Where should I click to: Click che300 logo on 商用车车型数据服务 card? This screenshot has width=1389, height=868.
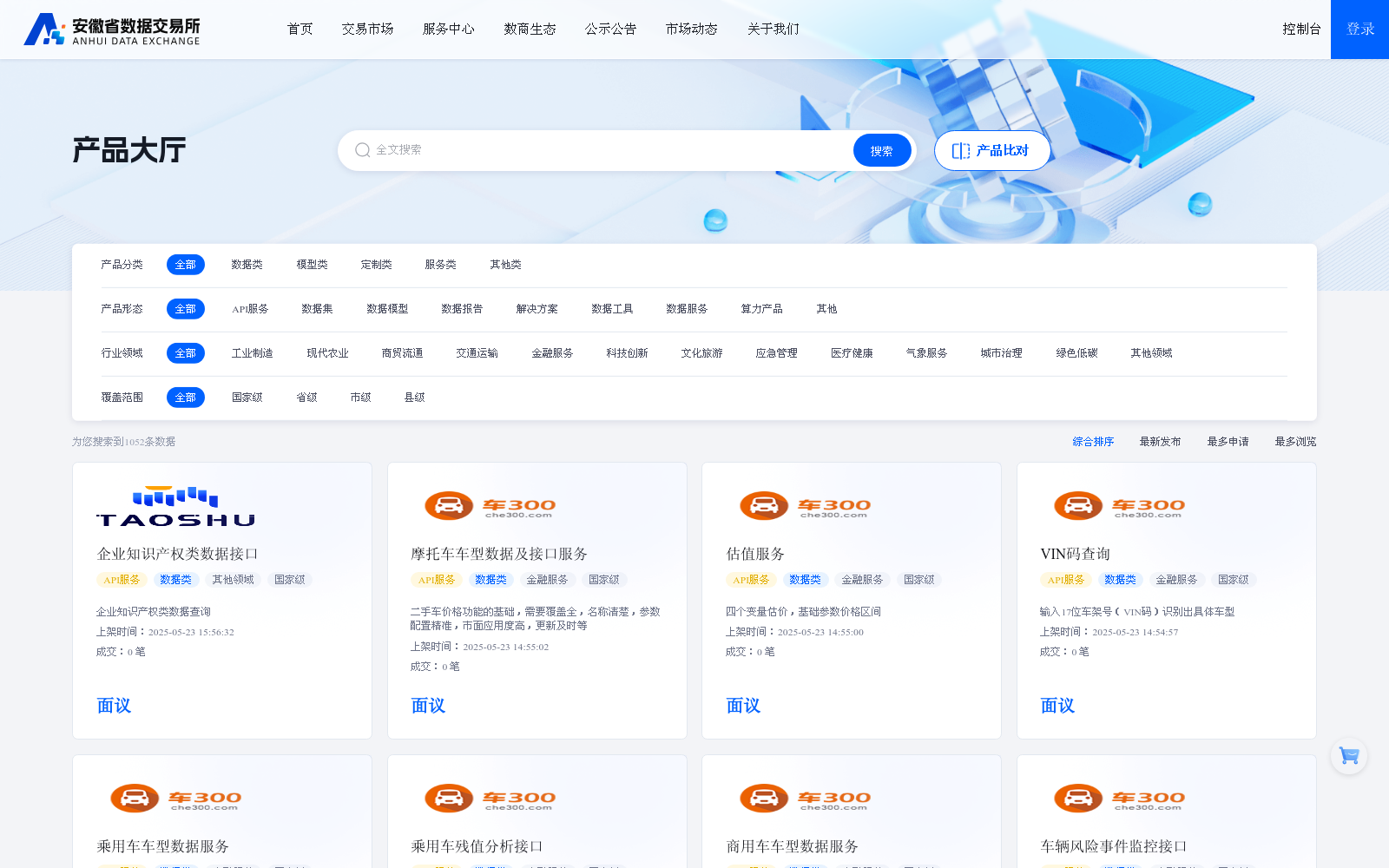(805, 798)
